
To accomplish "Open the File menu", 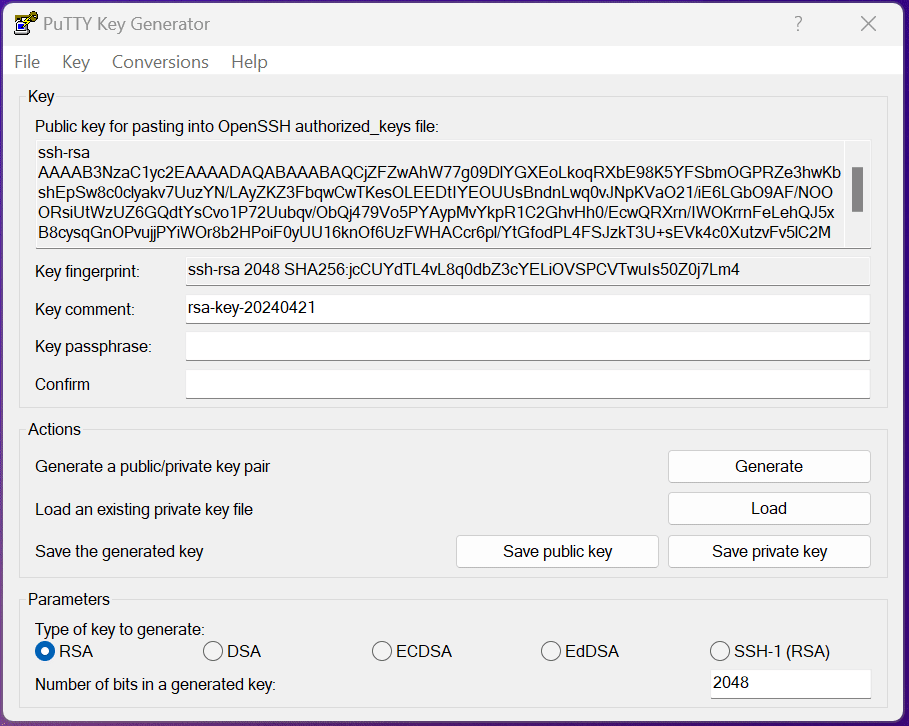I will coord(27,62).
